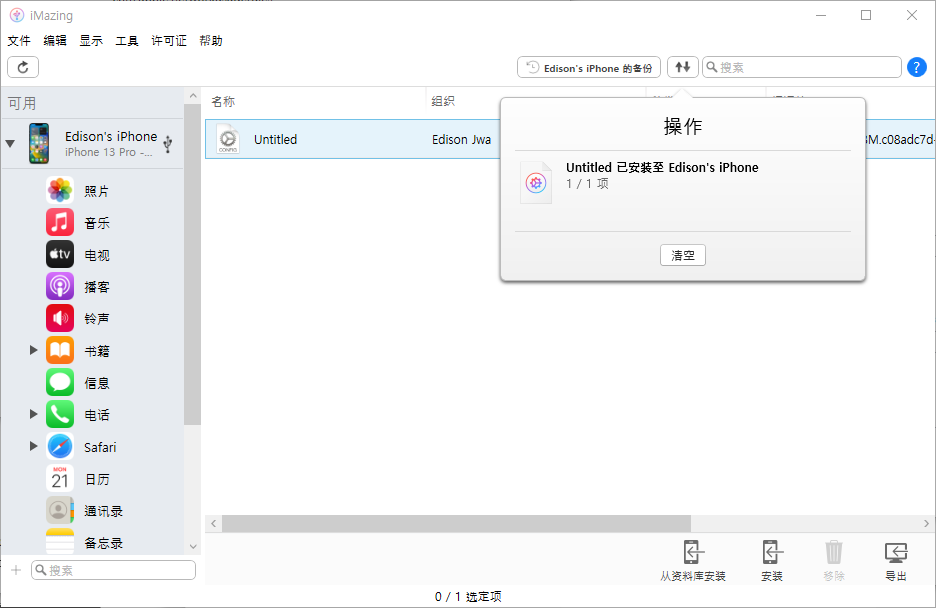
Task: Click the 从资料库安装 install from library icon
Action: (693, 560)
